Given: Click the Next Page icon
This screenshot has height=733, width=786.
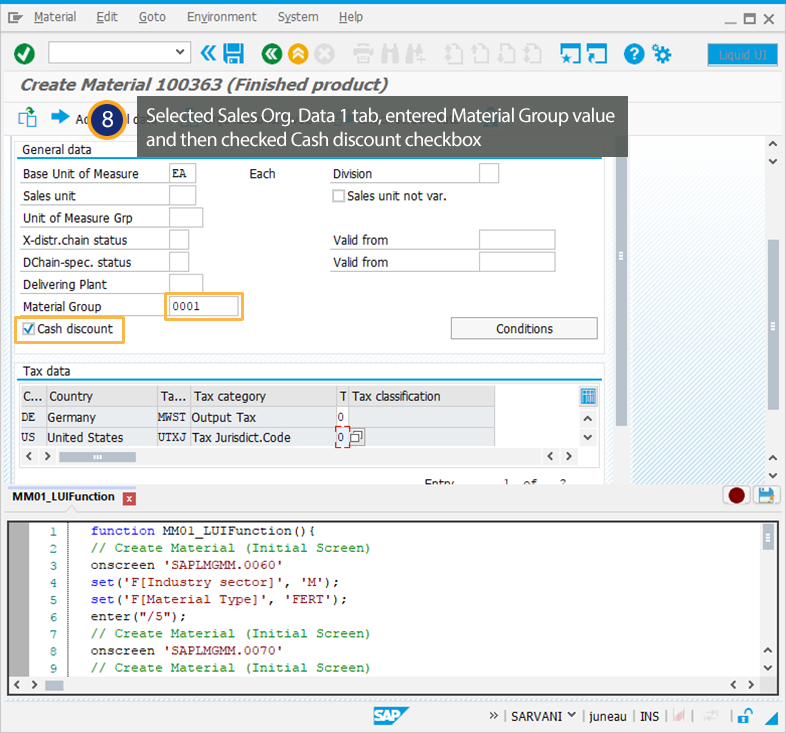Looking at the screenshot, I should tap(506, 54).
